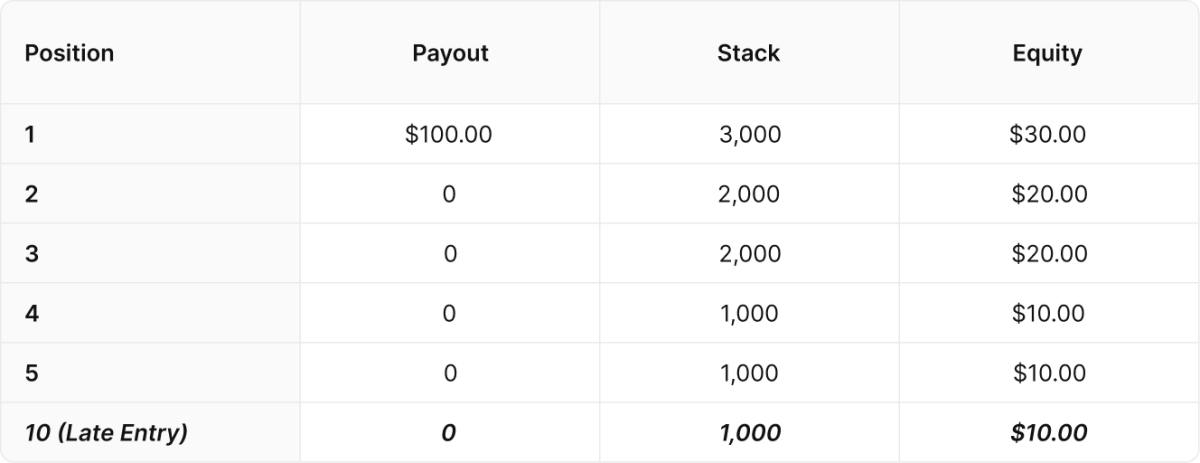
Task: Select the $100.00 payout cell
Action: tap(449, 134)
